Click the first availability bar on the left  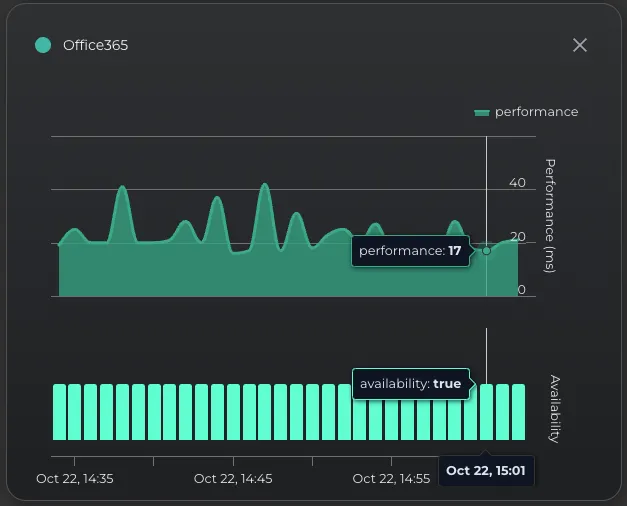pos(59,412)
